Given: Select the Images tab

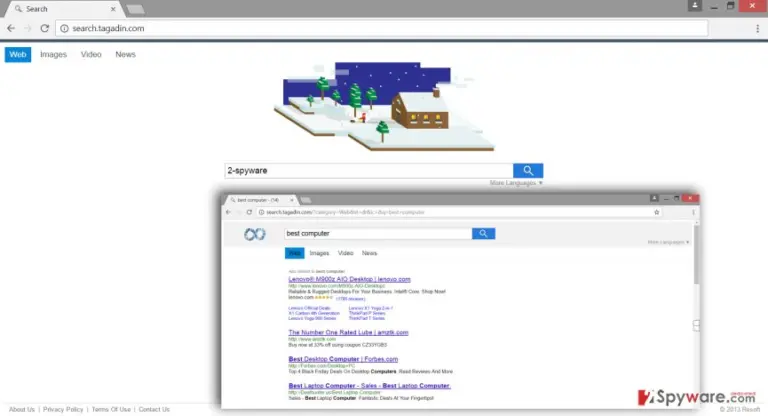Looking at the screenshot, I should tap(53, 54).
